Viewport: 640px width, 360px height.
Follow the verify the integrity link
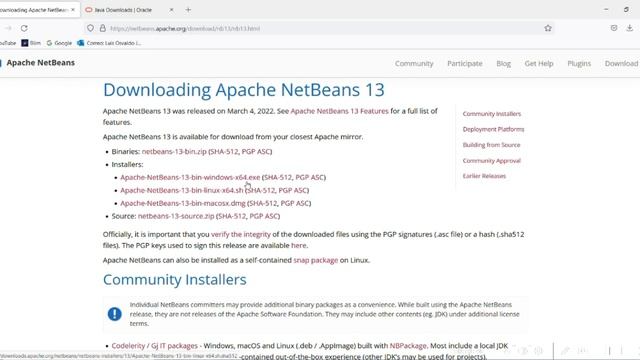pyautogui.click(x=241, y=235)
